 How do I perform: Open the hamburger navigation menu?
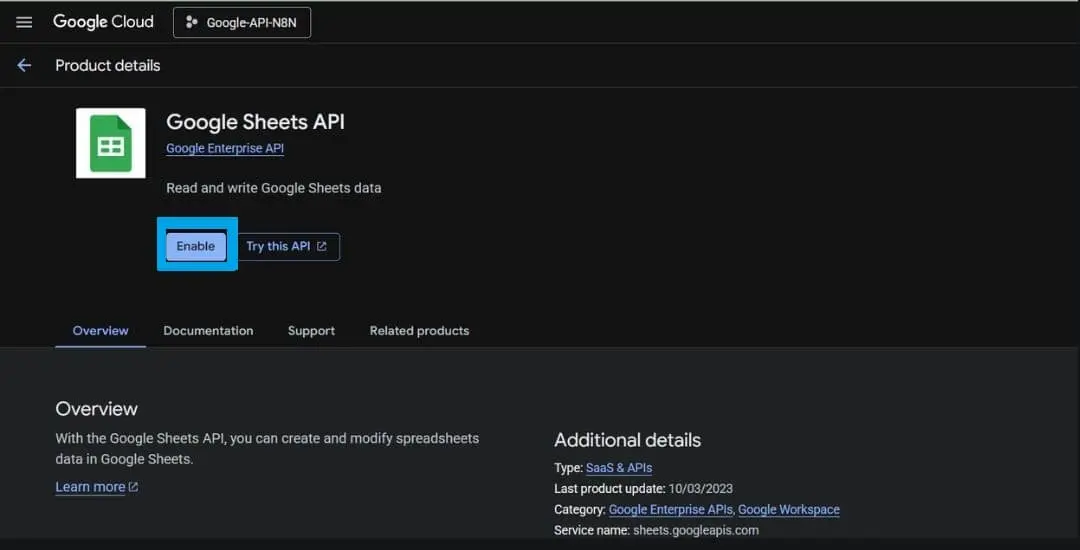coord(24,22)
